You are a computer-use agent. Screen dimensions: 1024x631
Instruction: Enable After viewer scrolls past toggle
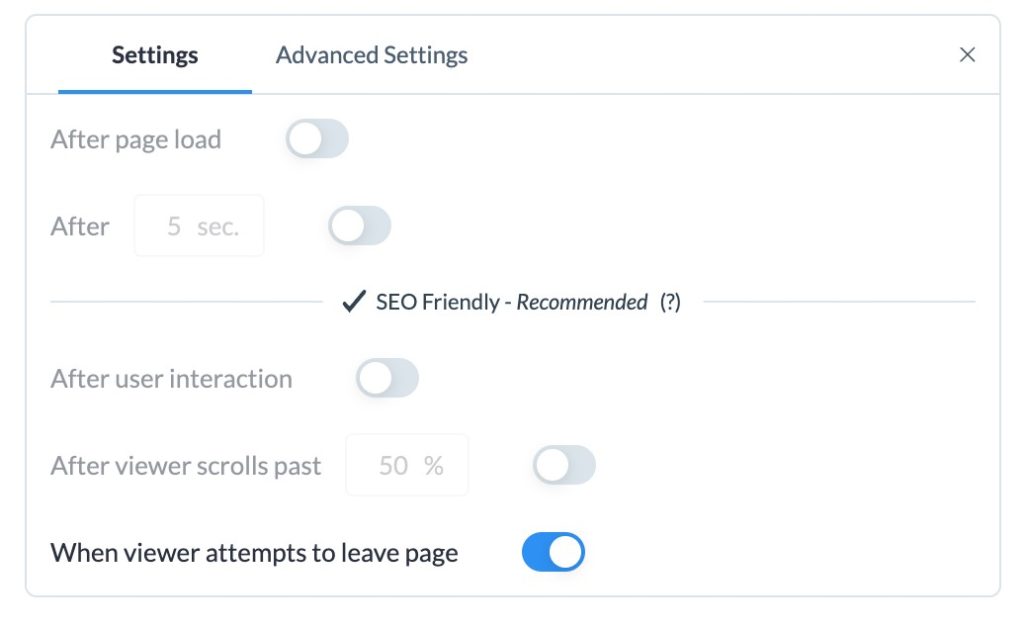(x=563, y=465)
